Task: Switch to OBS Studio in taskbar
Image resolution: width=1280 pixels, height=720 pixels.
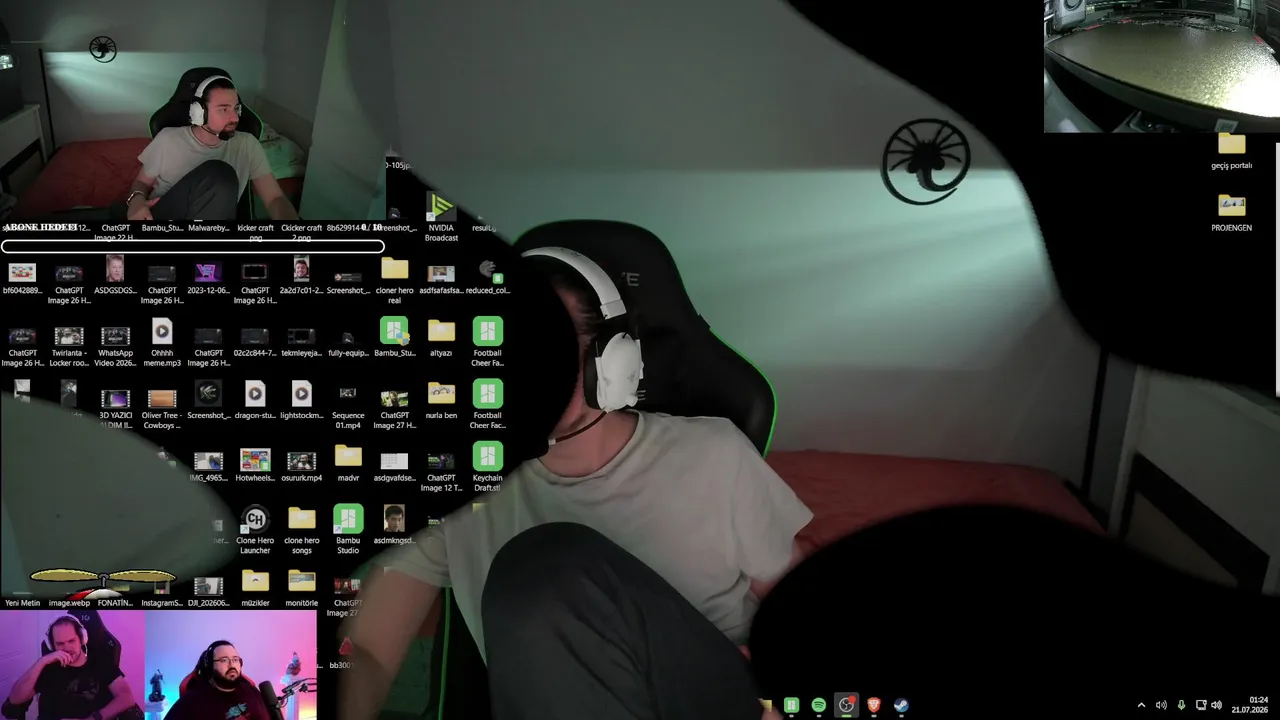Action: click(x=846, y=705)
